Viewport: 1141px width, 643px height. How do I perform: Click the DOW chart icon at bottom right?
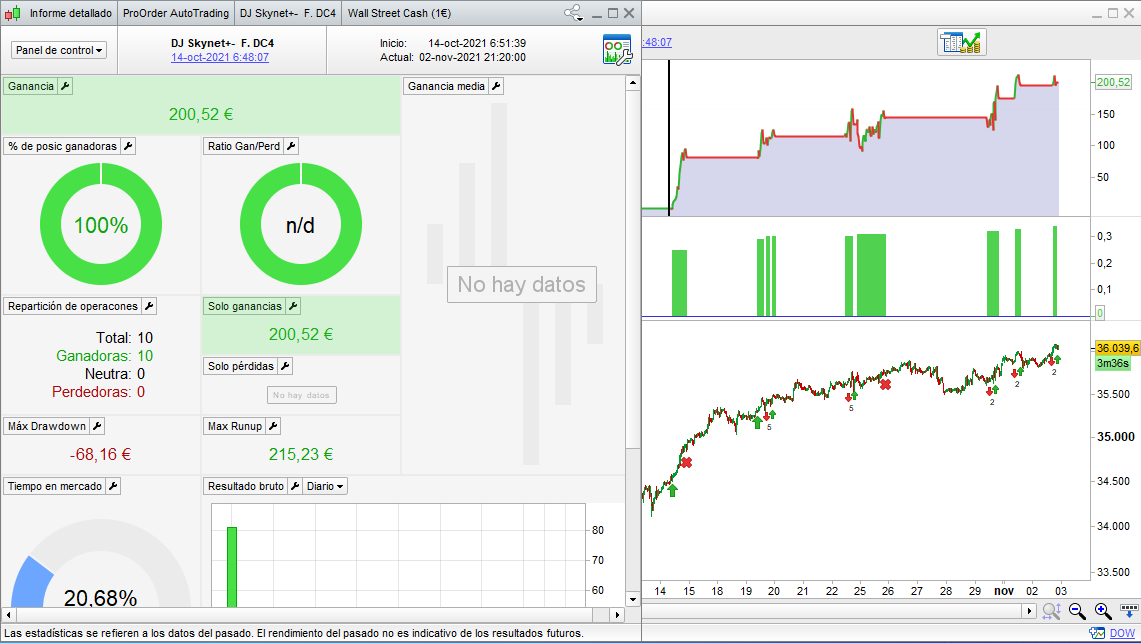1097,634
